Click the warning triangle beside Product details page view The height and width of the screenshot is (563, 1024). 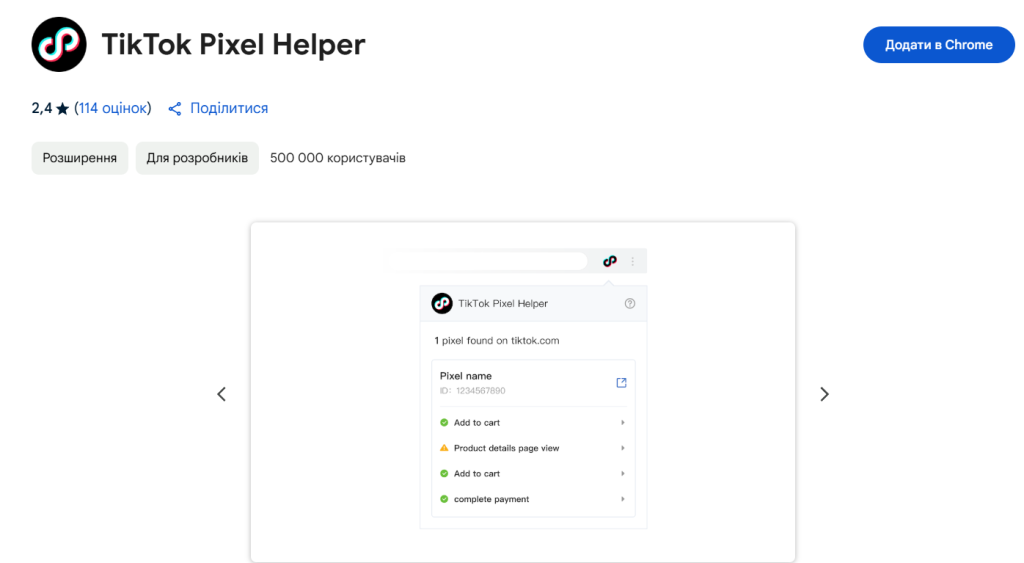pyautogui.click(x=444, y=448)
